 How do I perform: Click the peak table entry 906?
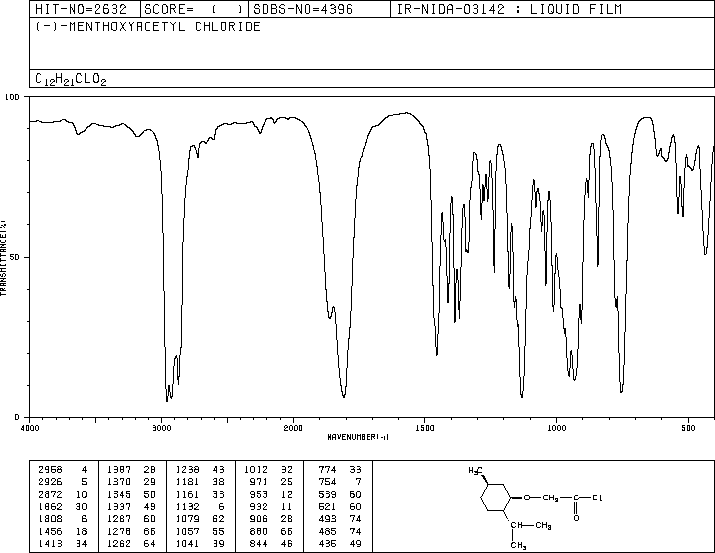pyautogui.click(x=259, y=519)
